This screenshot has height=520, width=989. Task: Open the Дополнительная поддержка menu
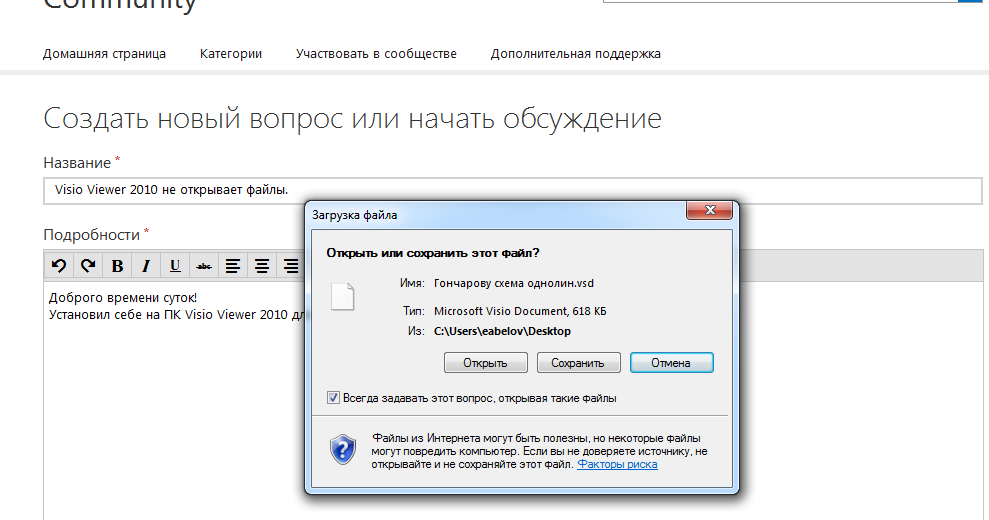(576, 54)
